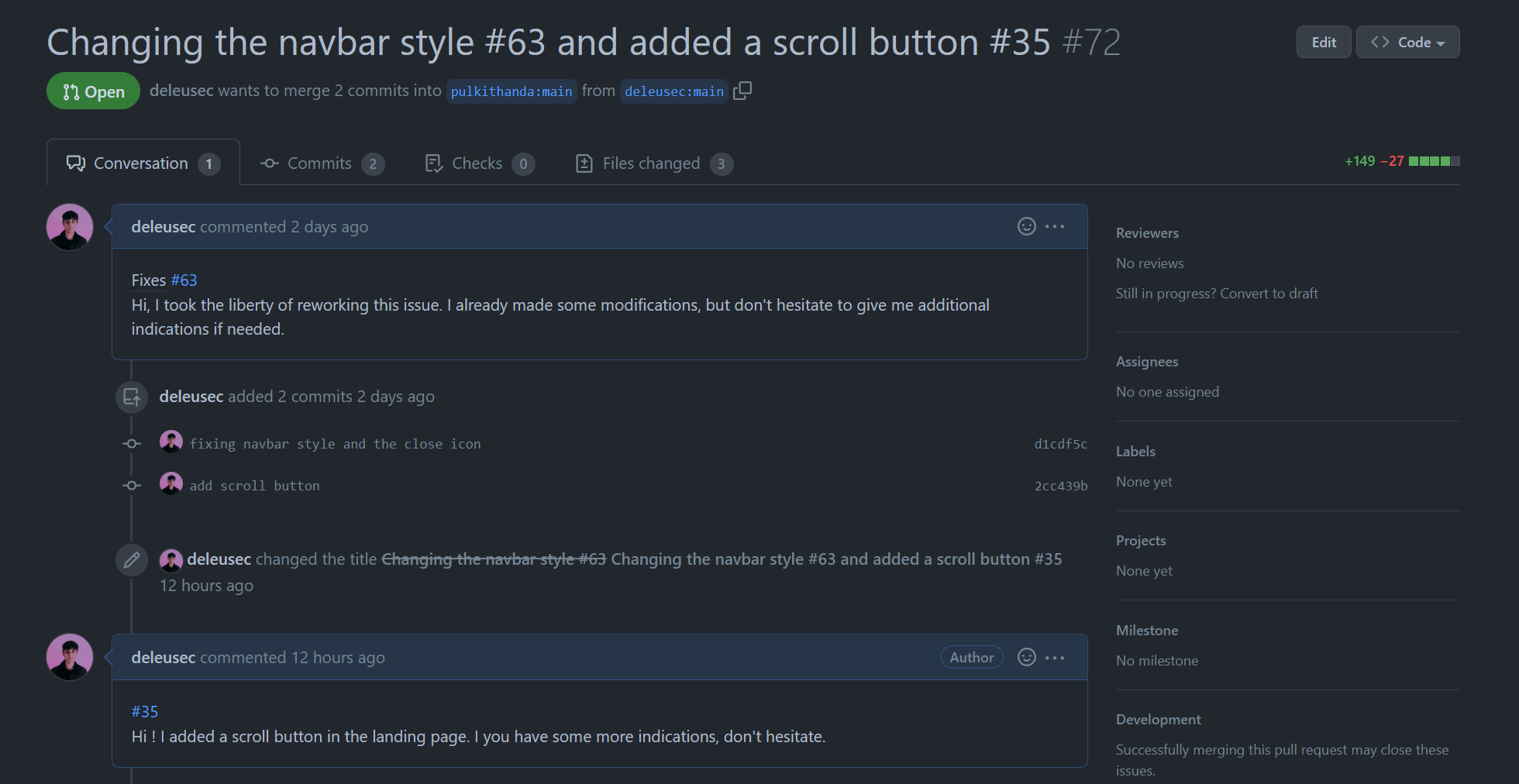Image resolution: width=1519 pixels, height=784 pixels.
Task: Click avatar next to 'add scroll button' commit
Action: (x=170, y=484)
